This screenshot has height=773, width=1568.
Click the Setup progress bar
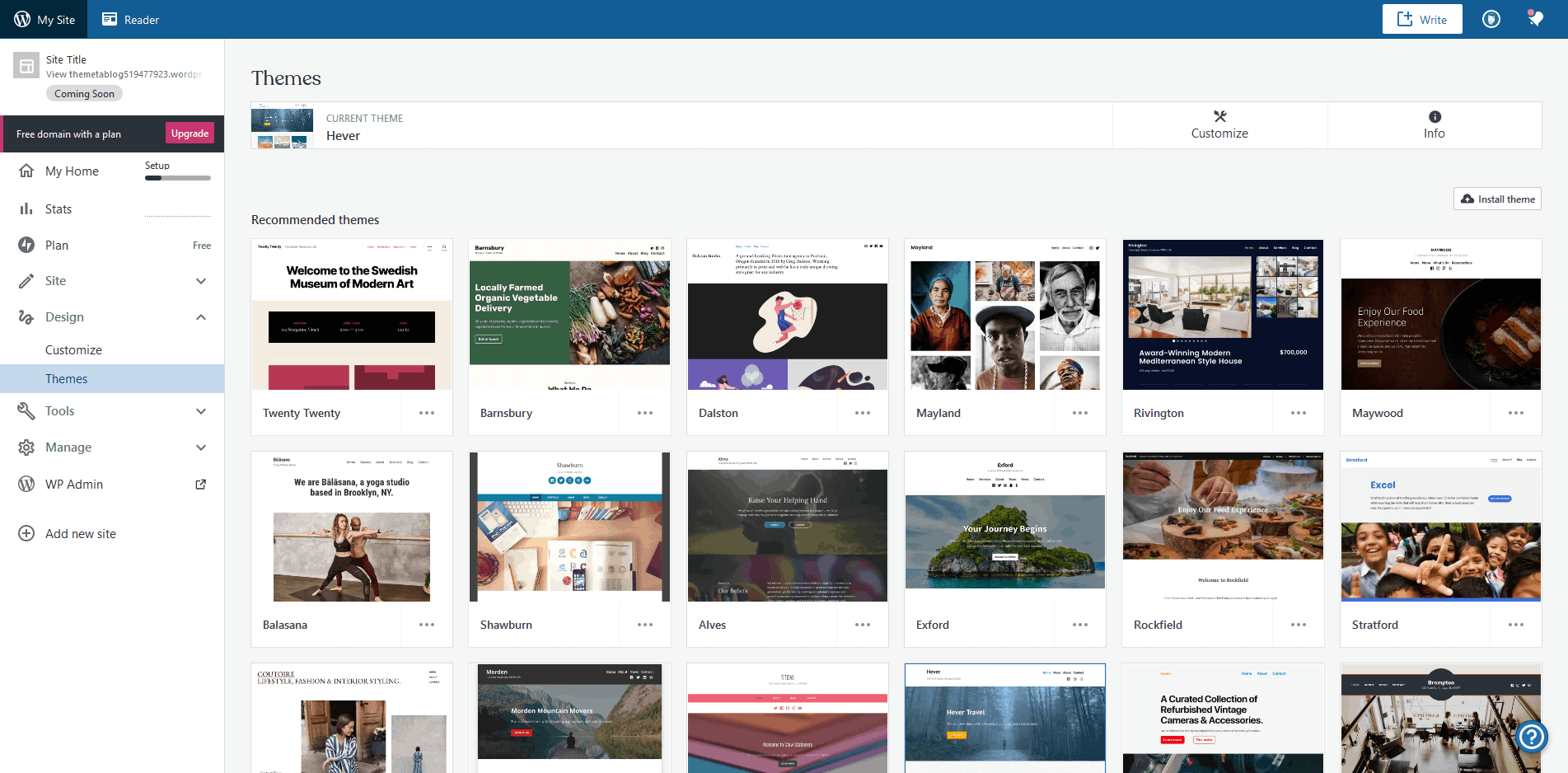[x=177, y=178]
